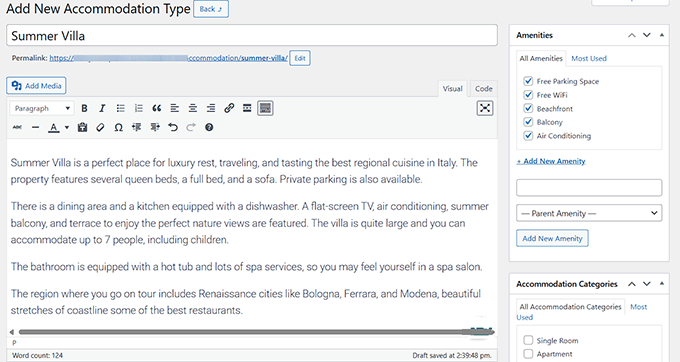This screenshot has width=680, height=362.
Task: Uncheck Free Parking Space amenity
Action: [x=528, y=81]
